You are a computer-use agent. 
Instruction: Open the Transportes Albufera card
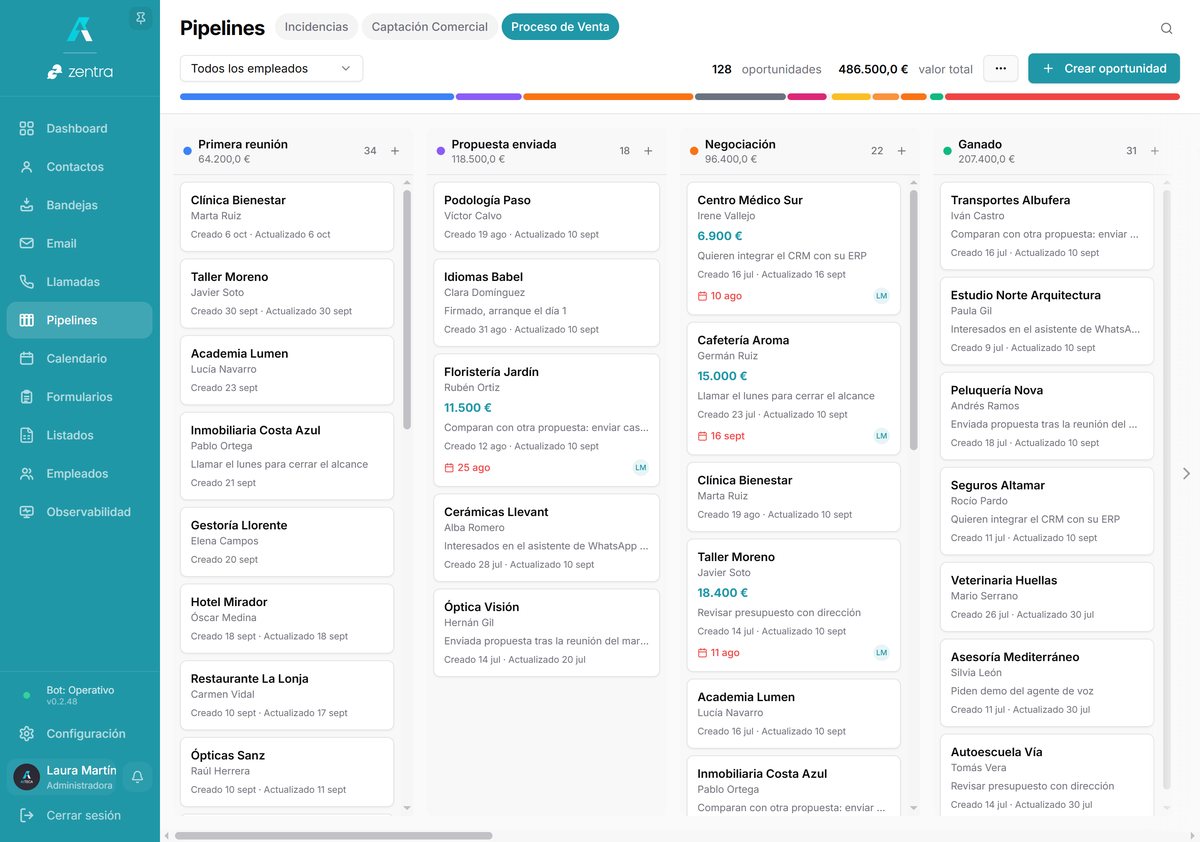1047,225
